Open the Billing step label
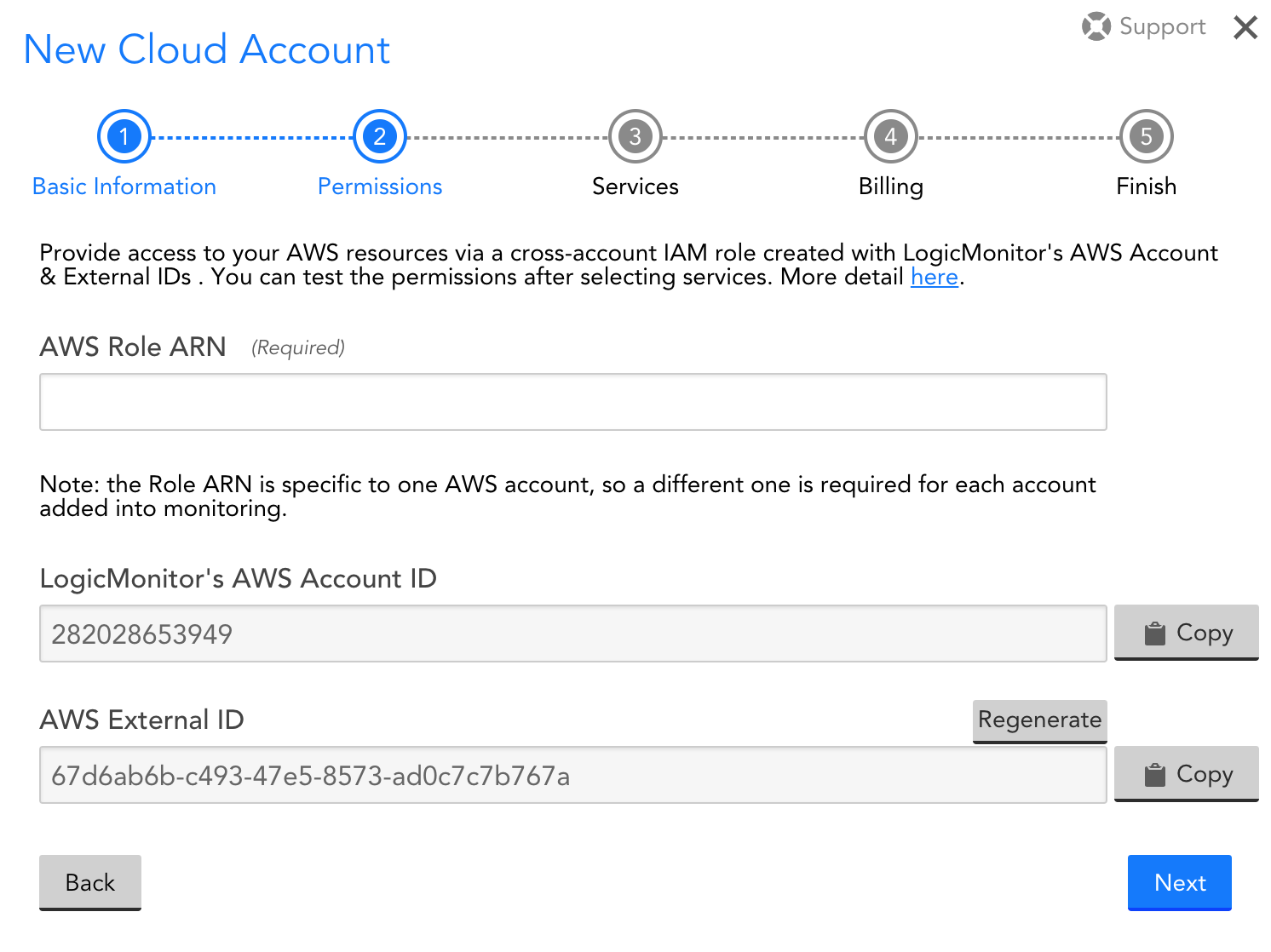 [x=891, y=186]
